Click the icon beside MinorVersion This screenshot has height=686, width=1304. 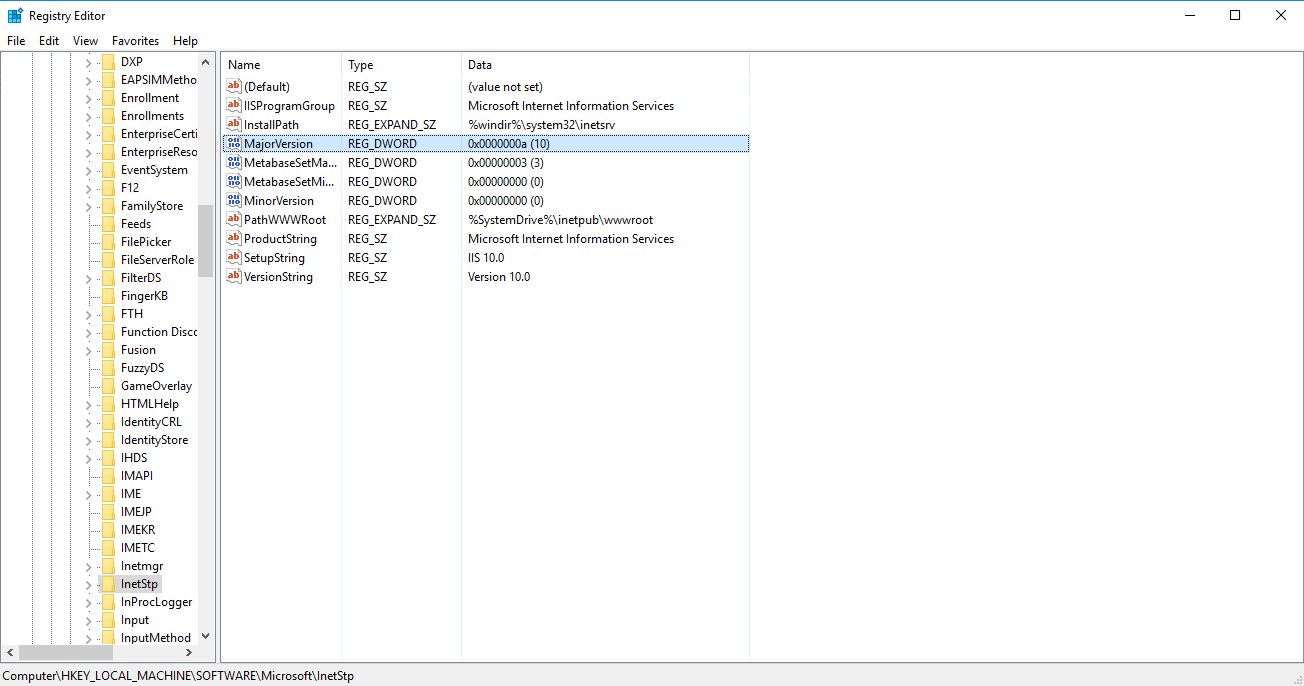[234, 201]
